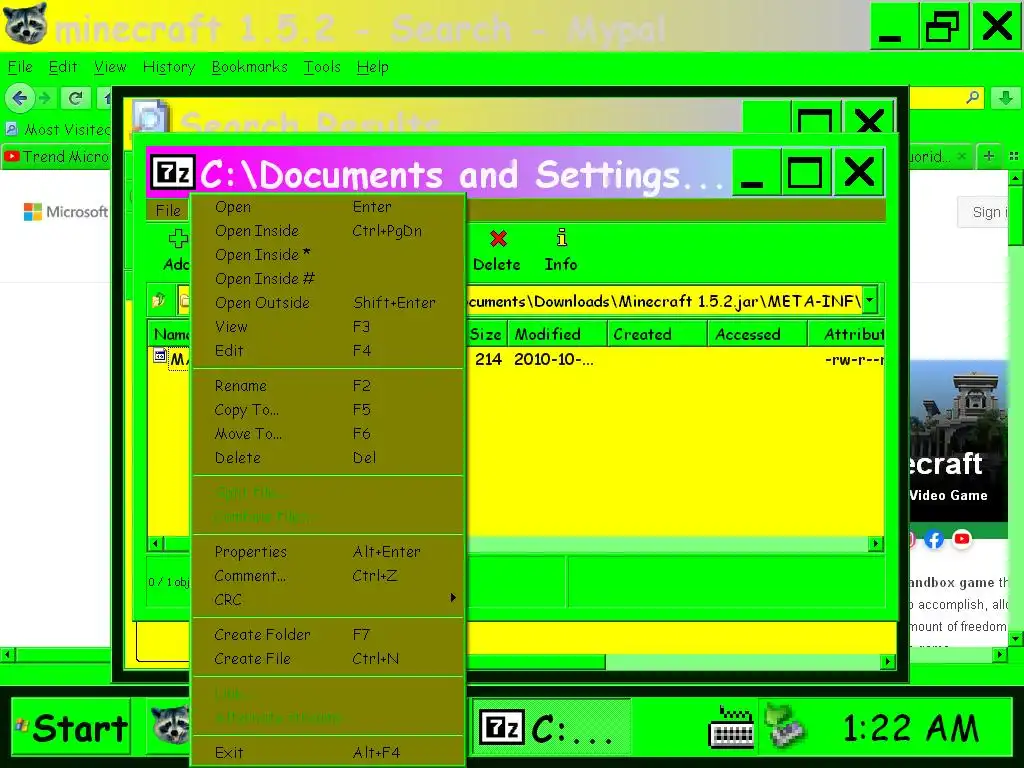Open Bookmarks menu in Mypal
The height and width of the screenshot is (768, 1024).
(x=249, y=67)
